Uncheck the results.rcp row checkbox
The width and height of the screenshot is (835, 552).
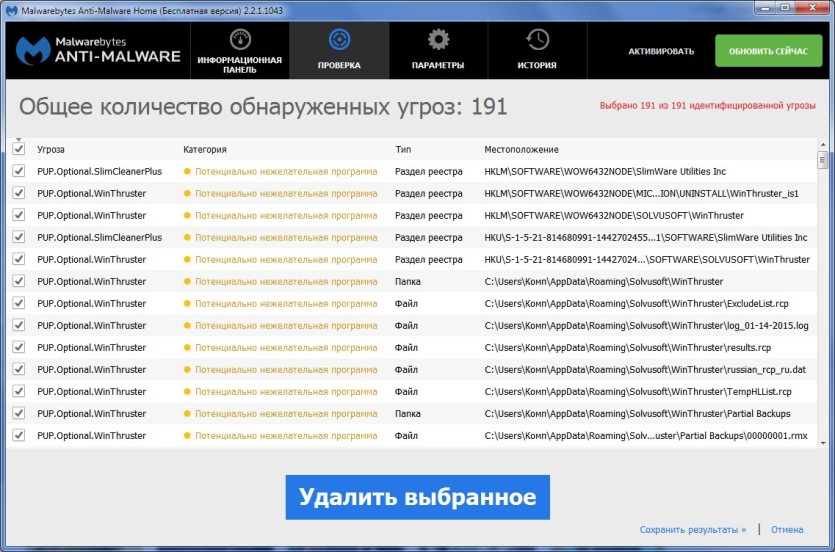[19, 347]
